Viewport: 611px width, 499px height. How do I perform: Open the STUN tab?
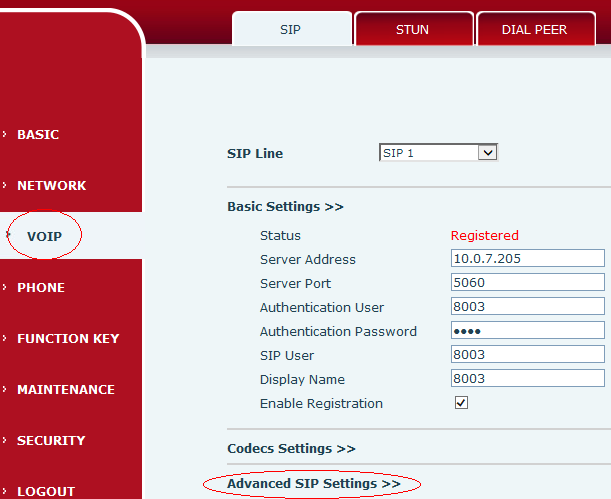[414, 29]
